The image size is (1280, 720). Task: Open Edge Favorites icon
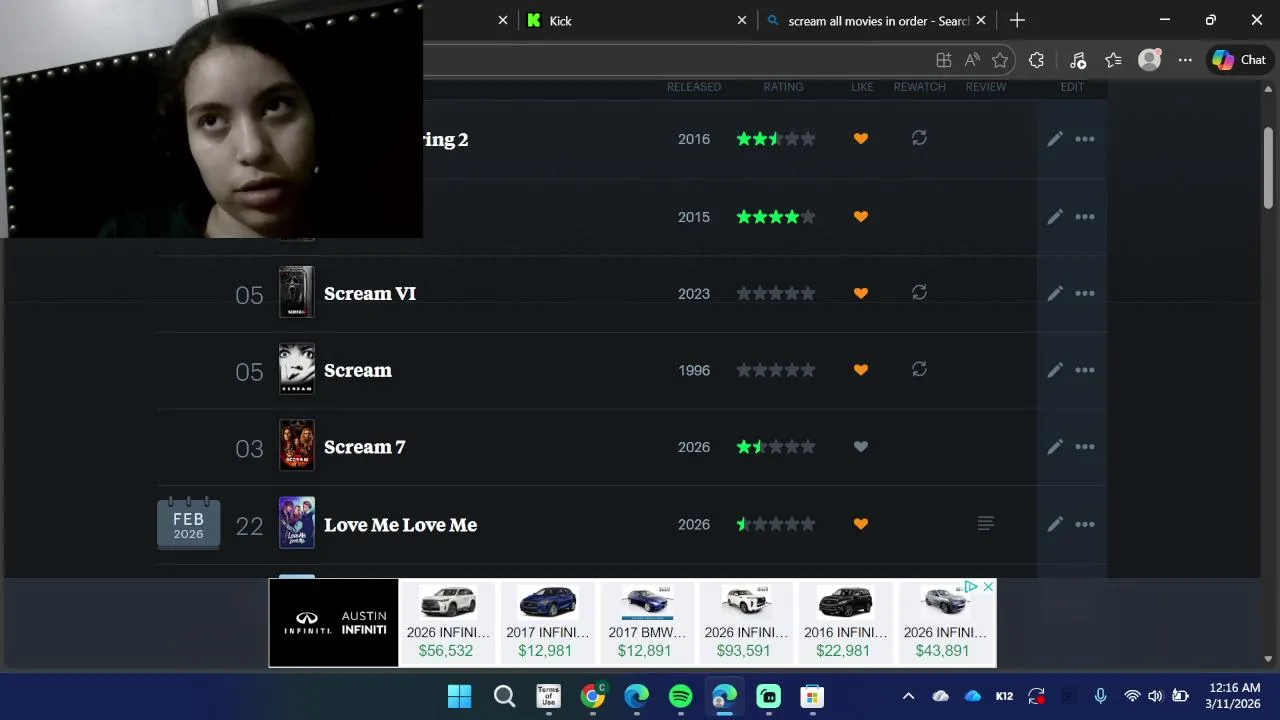point(1113,60)
